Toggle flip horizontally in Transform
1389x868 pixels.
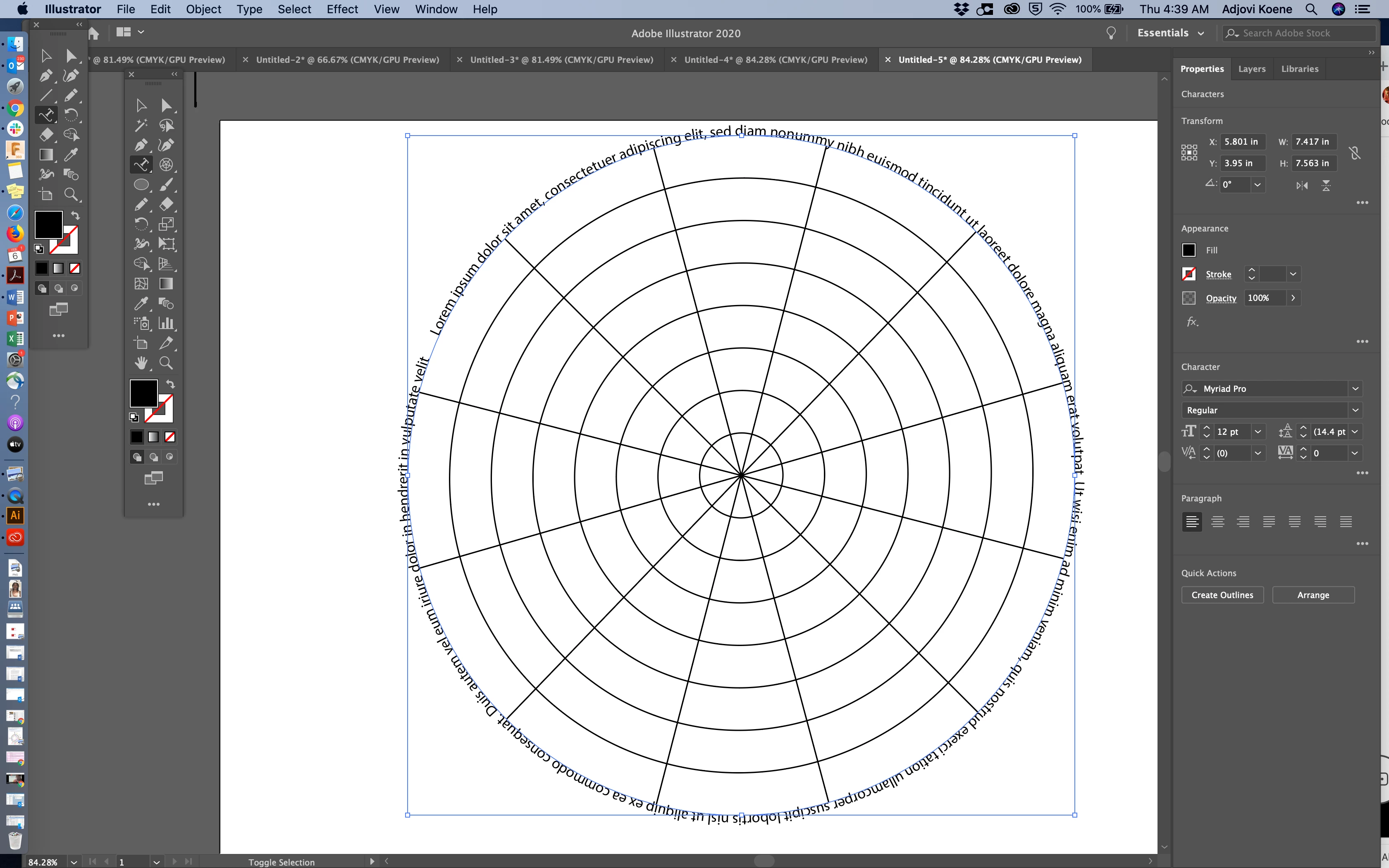click(x=1302, y=186)
